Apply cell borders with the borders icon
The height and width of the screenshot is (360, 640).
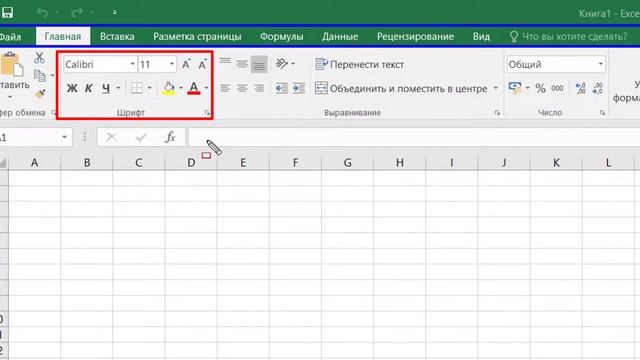click(137, 88)
